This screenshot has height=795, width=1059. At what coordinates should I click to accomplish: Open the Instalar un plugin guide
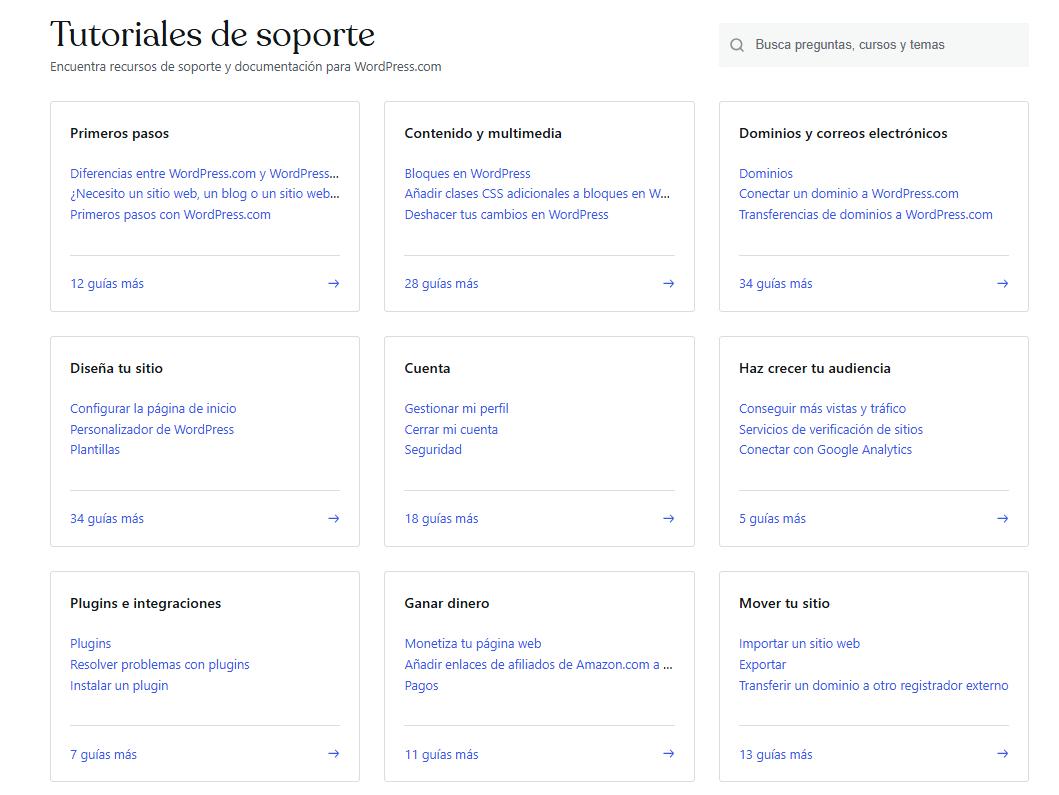(x=119, y=685)
